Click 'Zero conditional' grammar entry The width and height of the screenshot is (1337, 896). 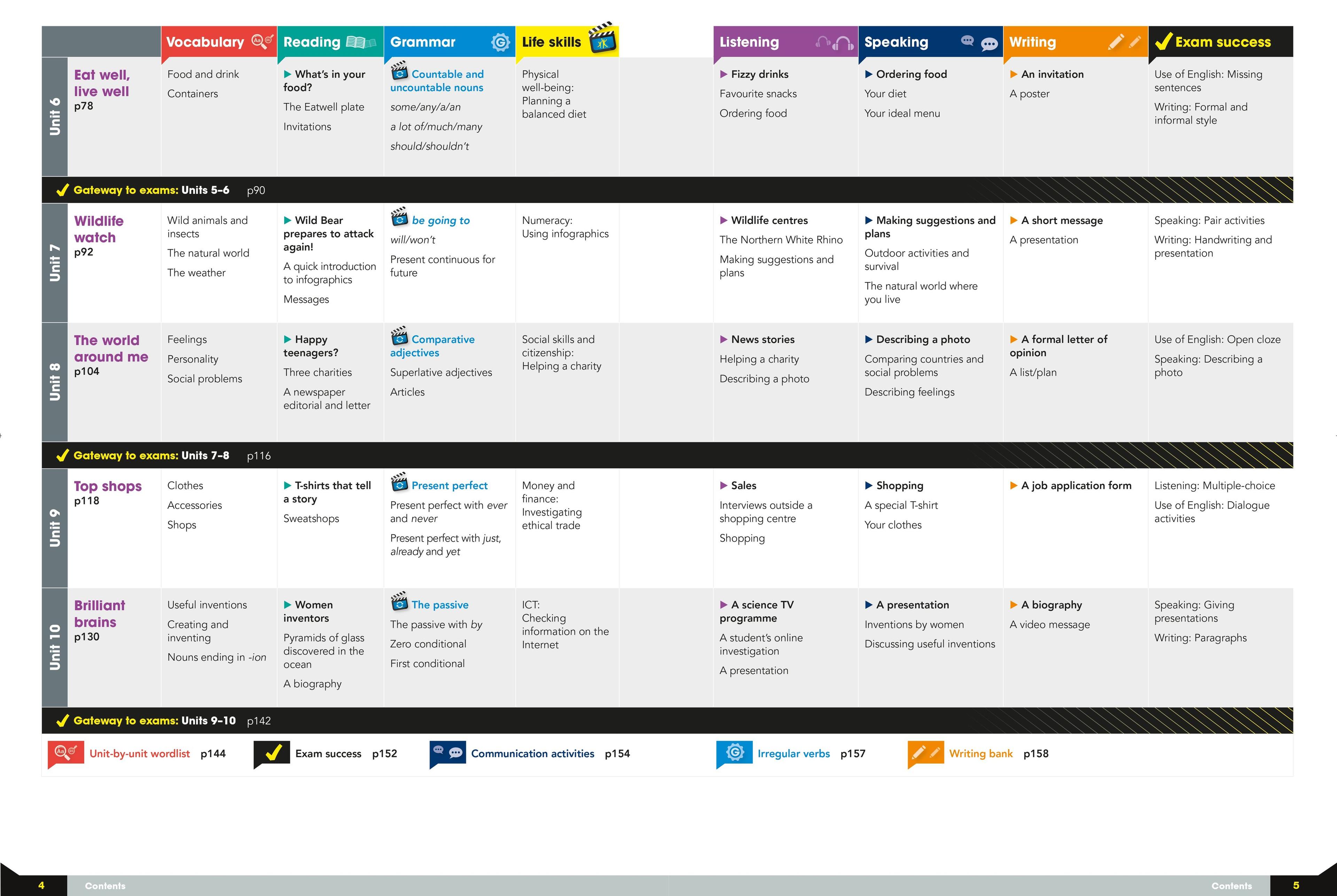point(428,644)
